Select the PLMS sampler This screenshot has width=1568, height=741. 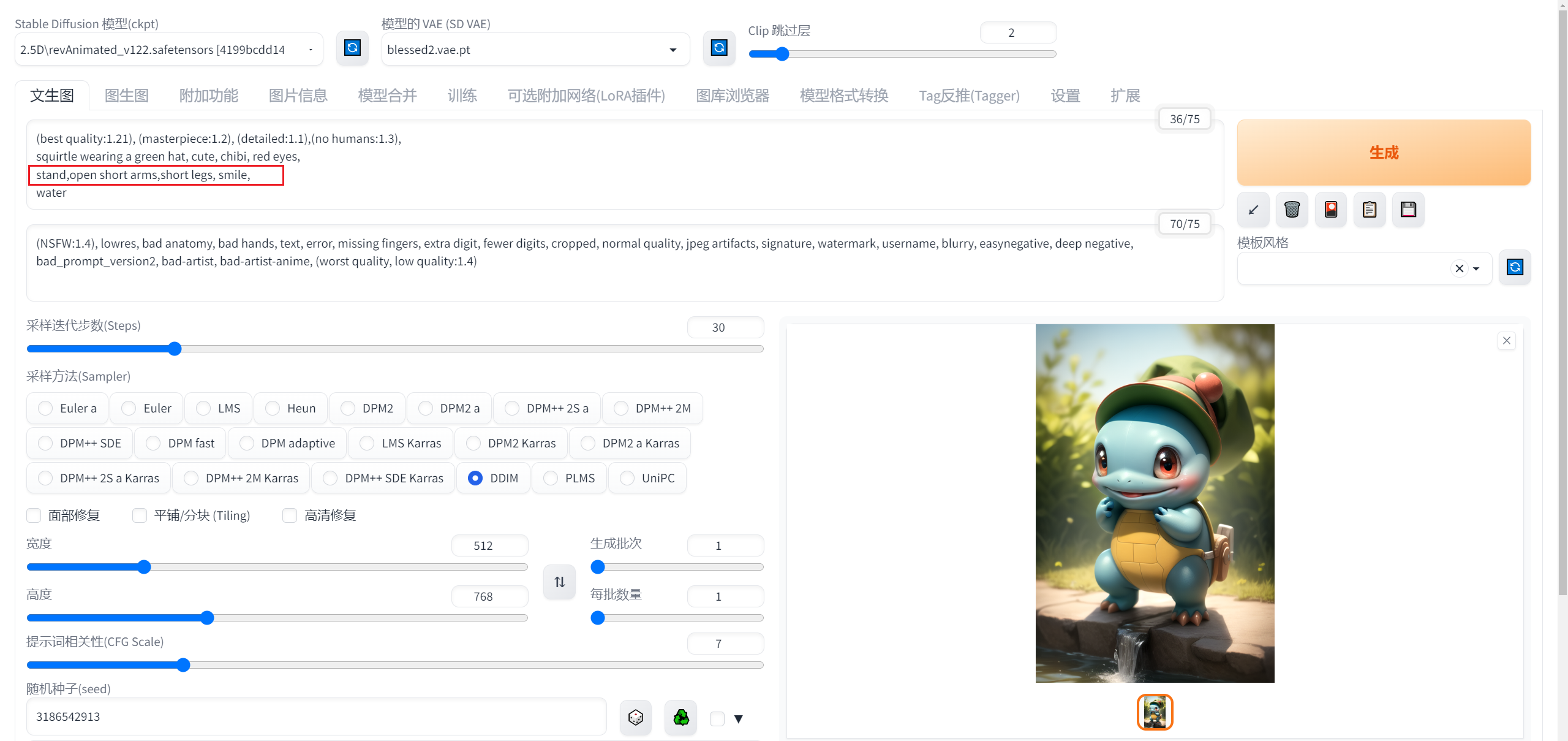(570, 478)
